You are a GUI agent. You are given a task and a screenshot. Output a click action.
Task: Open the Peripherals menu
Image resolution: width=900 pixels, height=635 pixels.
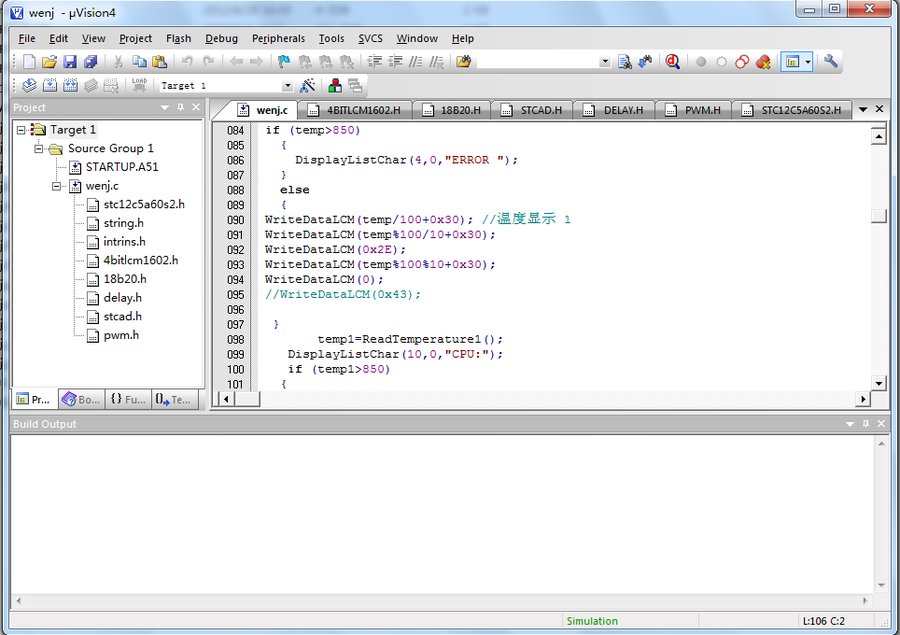(278, 38)
